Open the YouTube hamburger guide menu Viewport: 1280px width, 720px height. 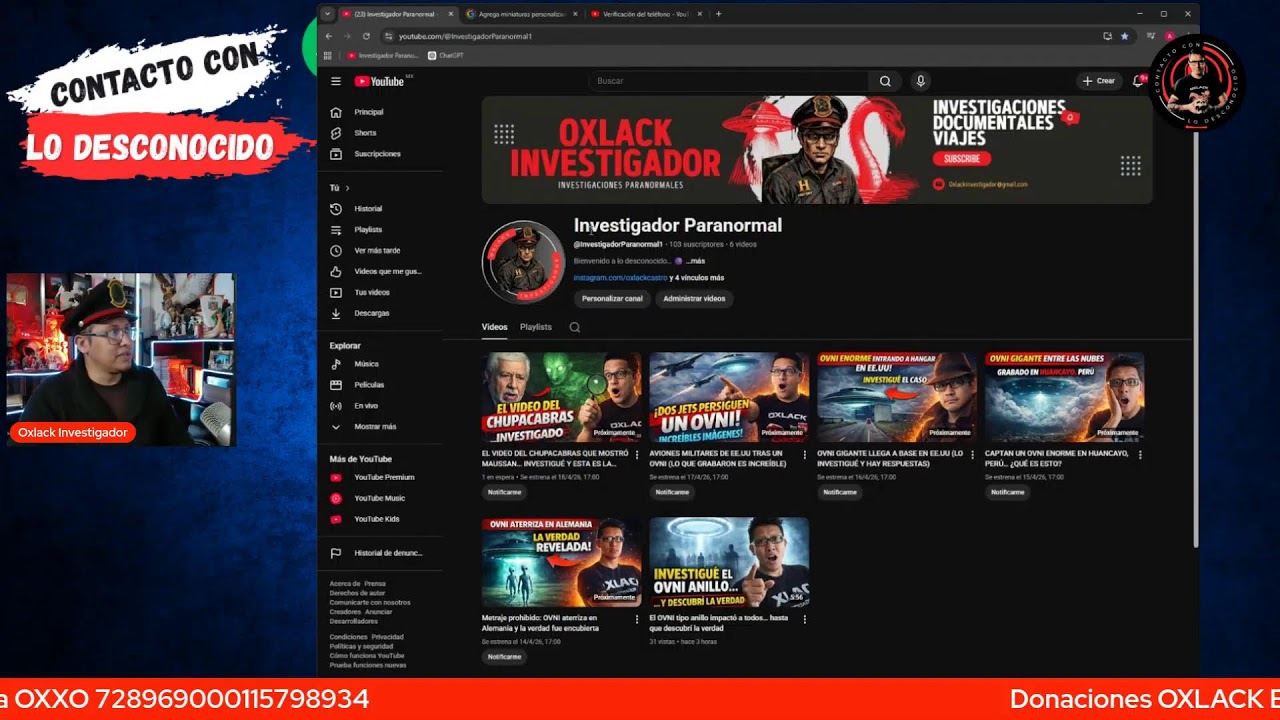(336, 81)
